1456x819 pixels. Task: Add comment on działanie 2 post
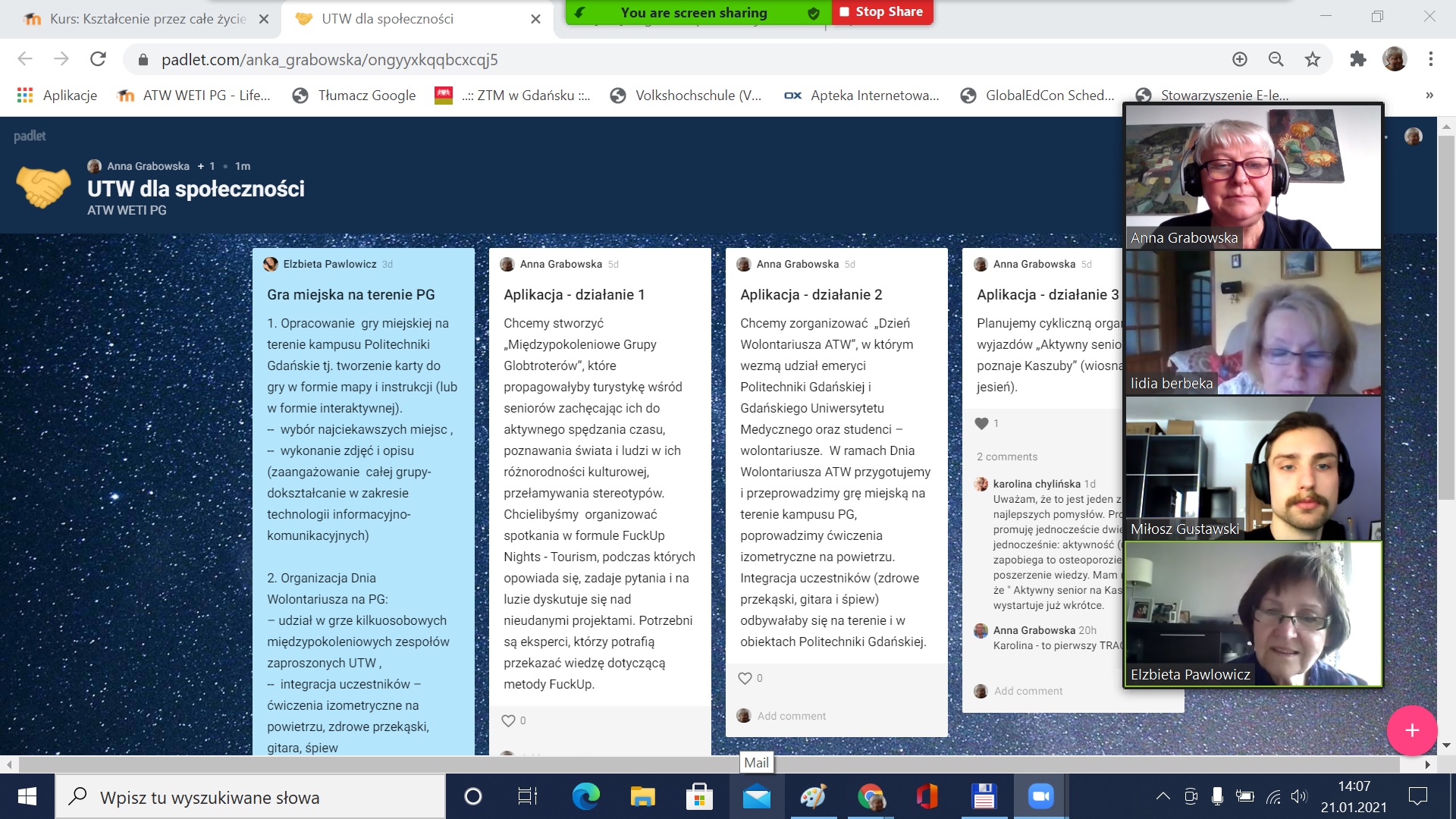[791, 716]
